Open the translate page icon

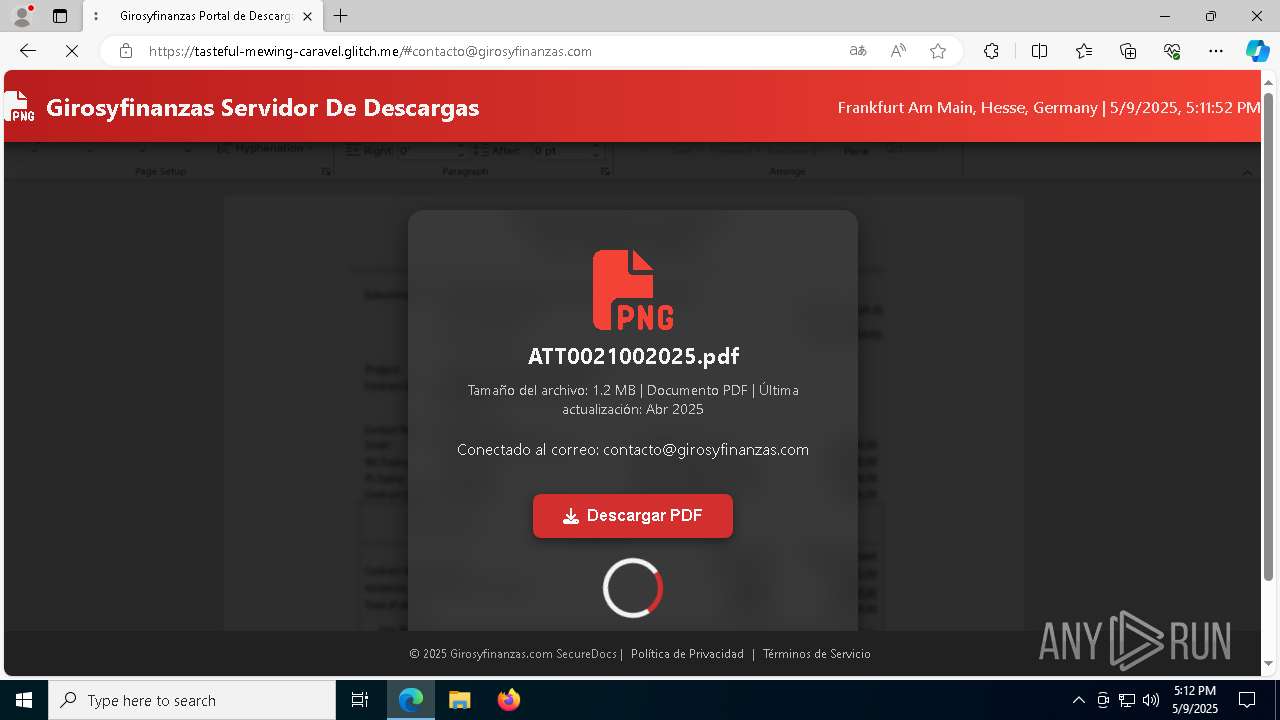click(x=857, y=51)
